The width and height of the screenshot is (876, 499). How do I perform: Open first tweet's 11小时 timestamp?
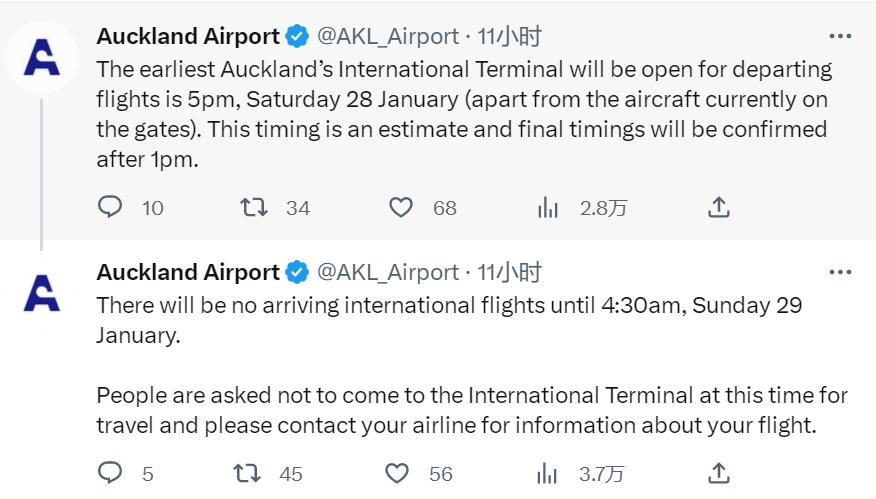click(x=509, y=37)
